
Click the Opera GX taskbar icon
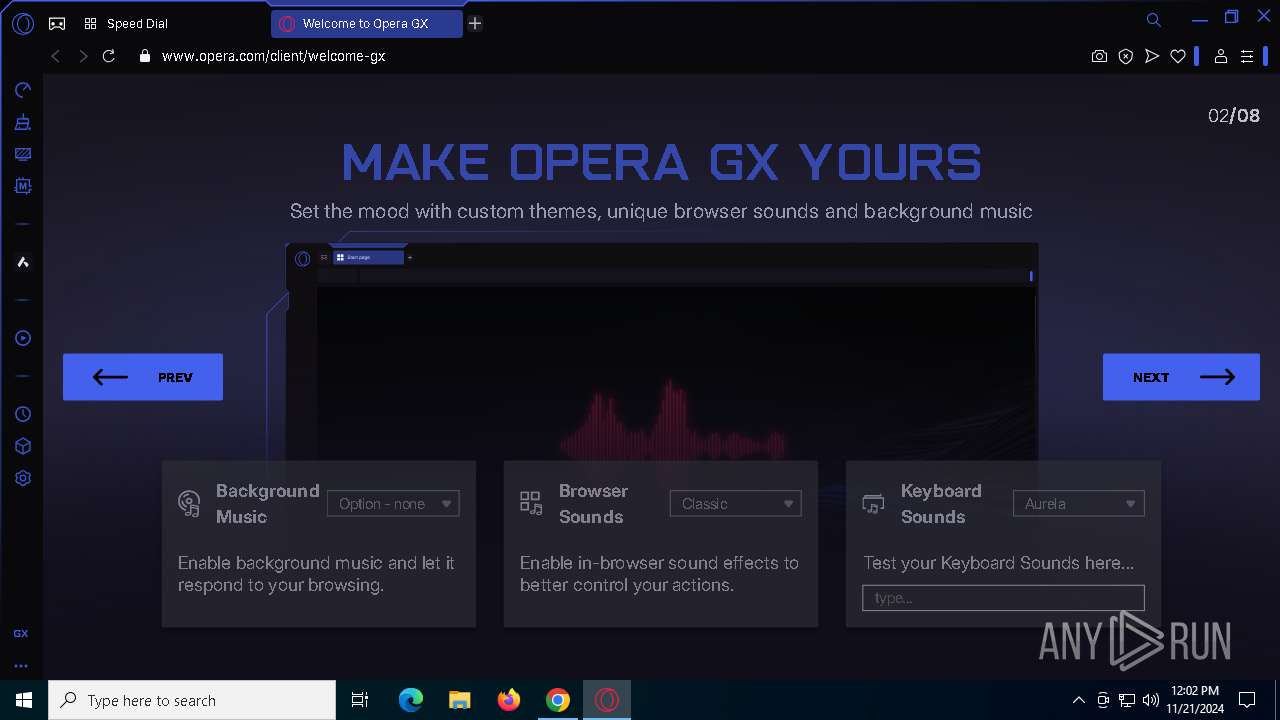[607, 700]
